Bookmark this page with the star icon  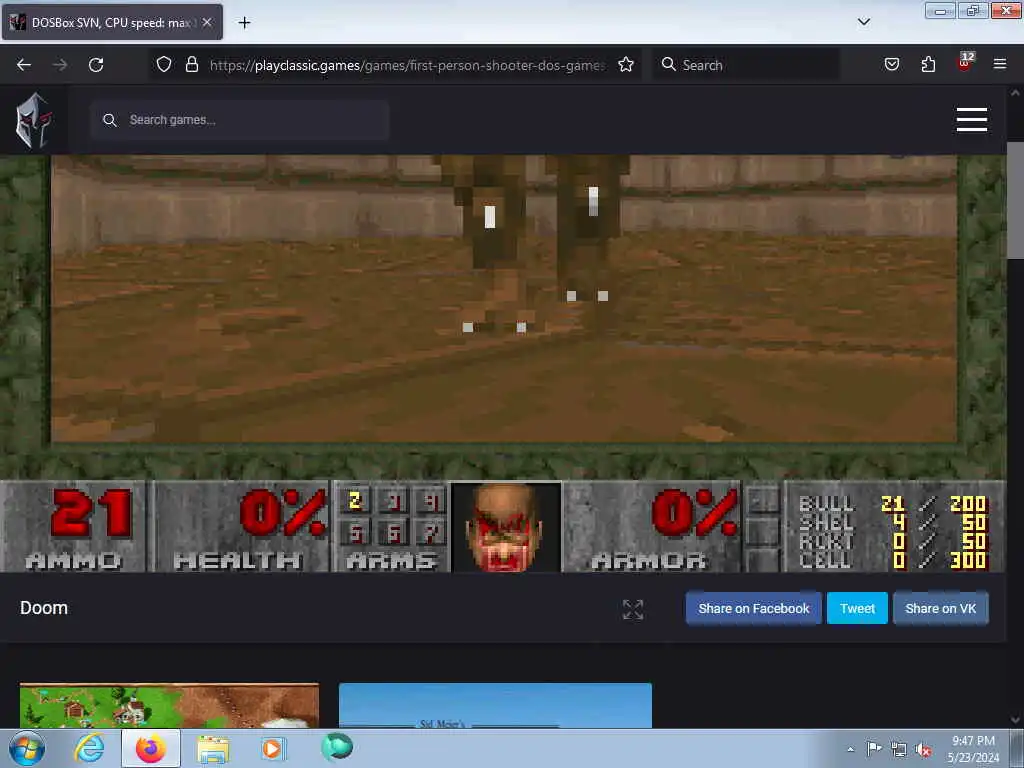[626, 64]
